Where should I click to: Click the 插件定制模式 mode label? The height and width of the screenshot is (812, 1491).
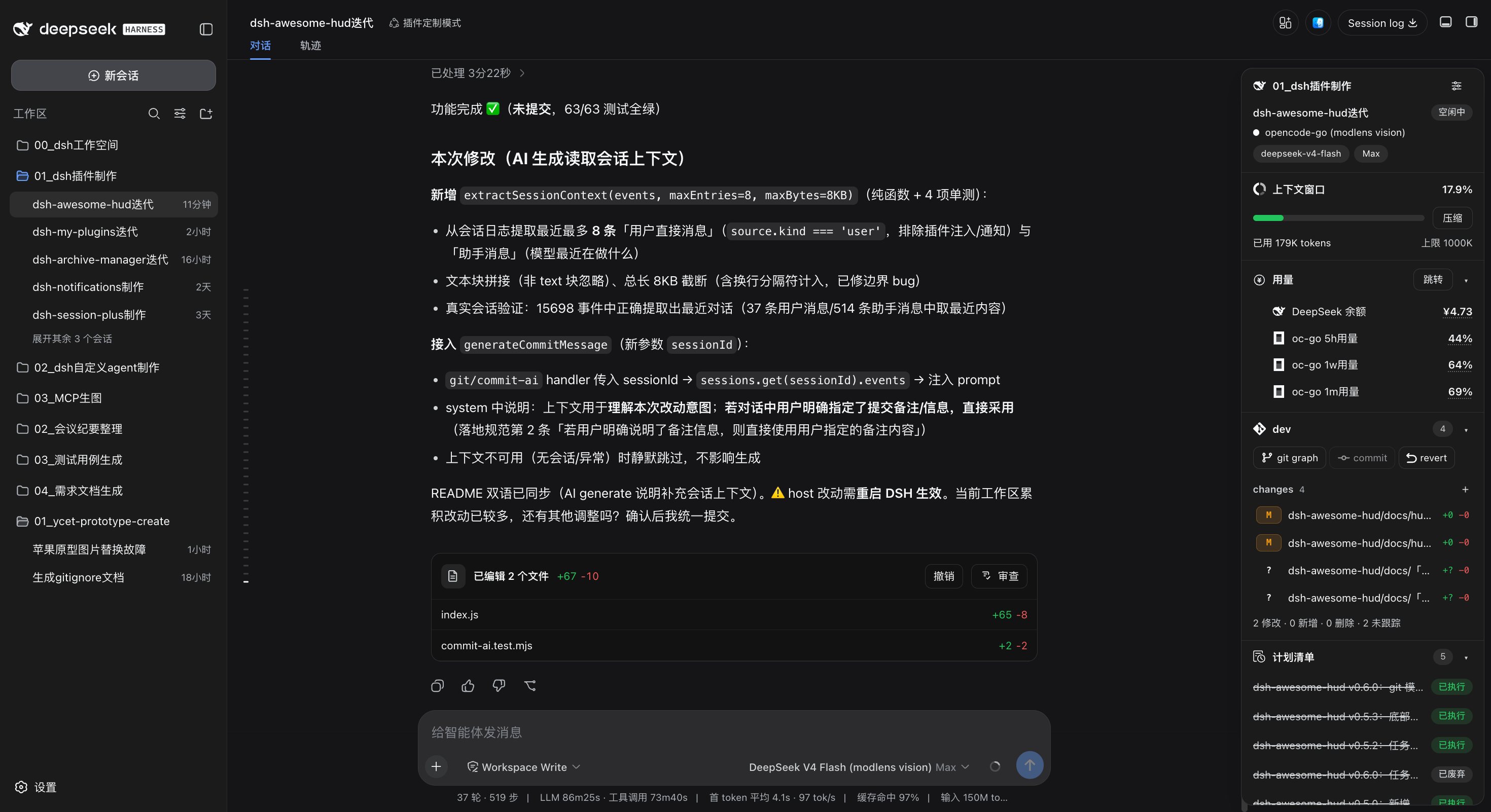(425, 22)
